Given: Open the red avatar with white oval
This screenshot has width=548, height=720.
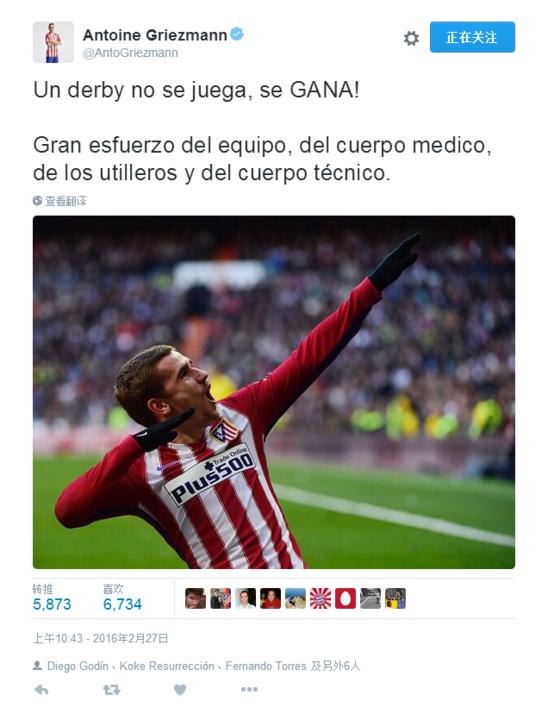Looking at the screenshot, I should (345, 598).
